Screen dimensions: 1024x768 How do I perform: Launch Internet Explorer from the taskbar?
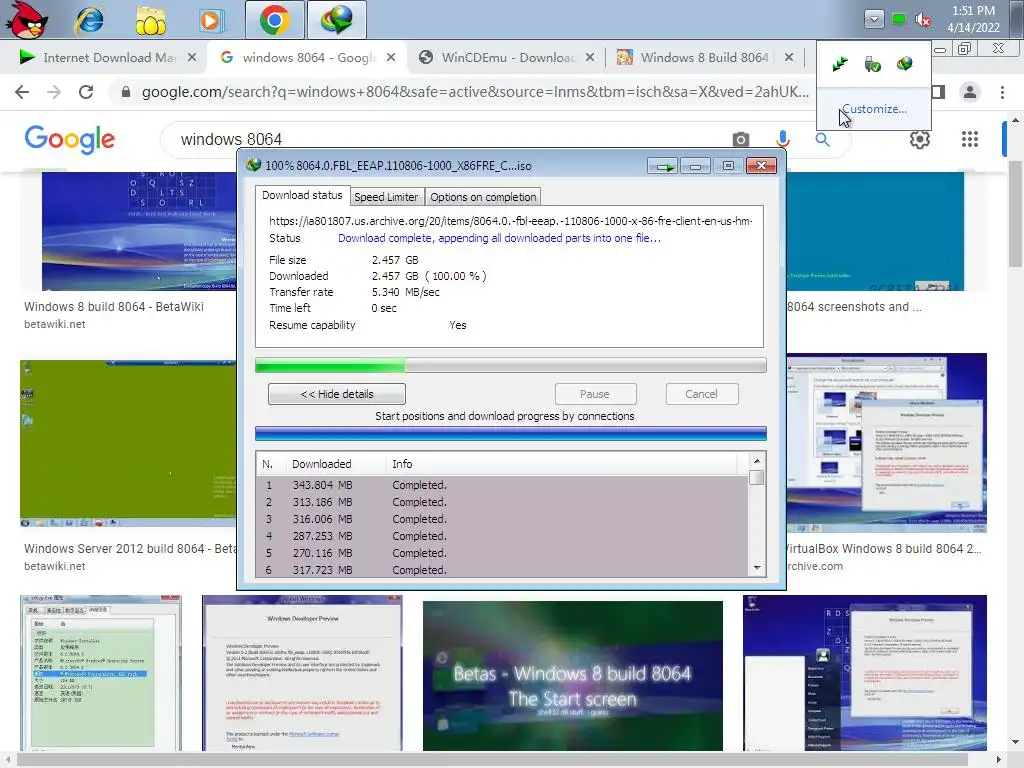tap(89, 20)
